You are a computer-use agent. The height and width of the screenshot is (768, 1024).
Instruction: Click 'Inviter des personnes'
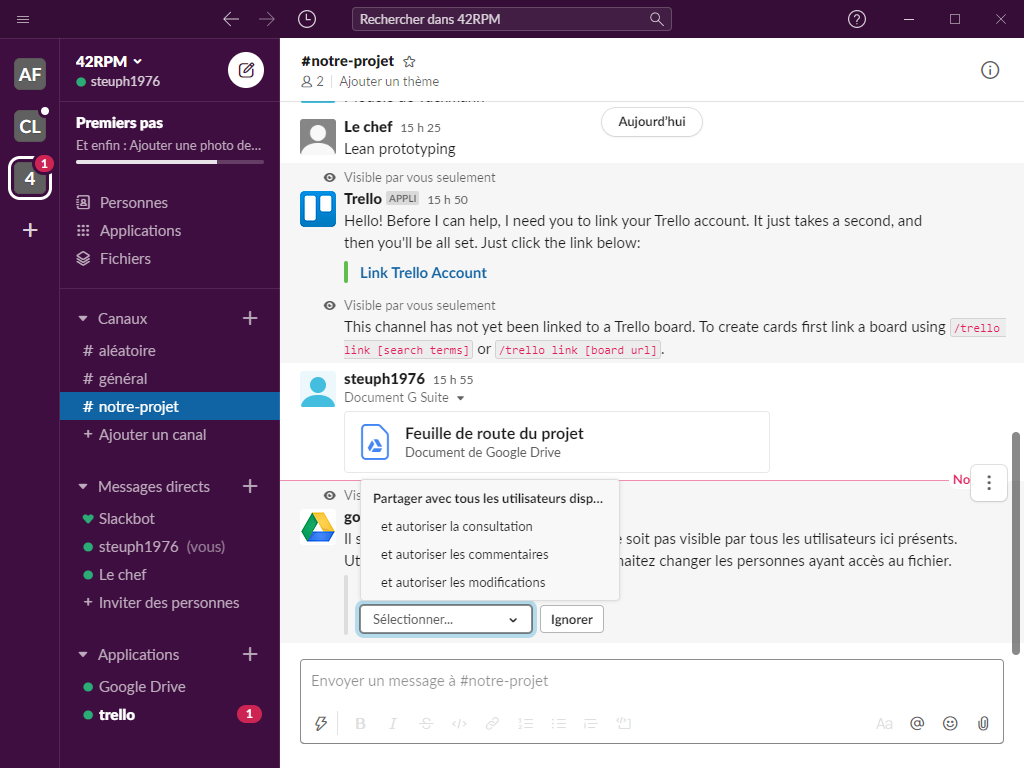pyautogui.click(x=170, y=603)
